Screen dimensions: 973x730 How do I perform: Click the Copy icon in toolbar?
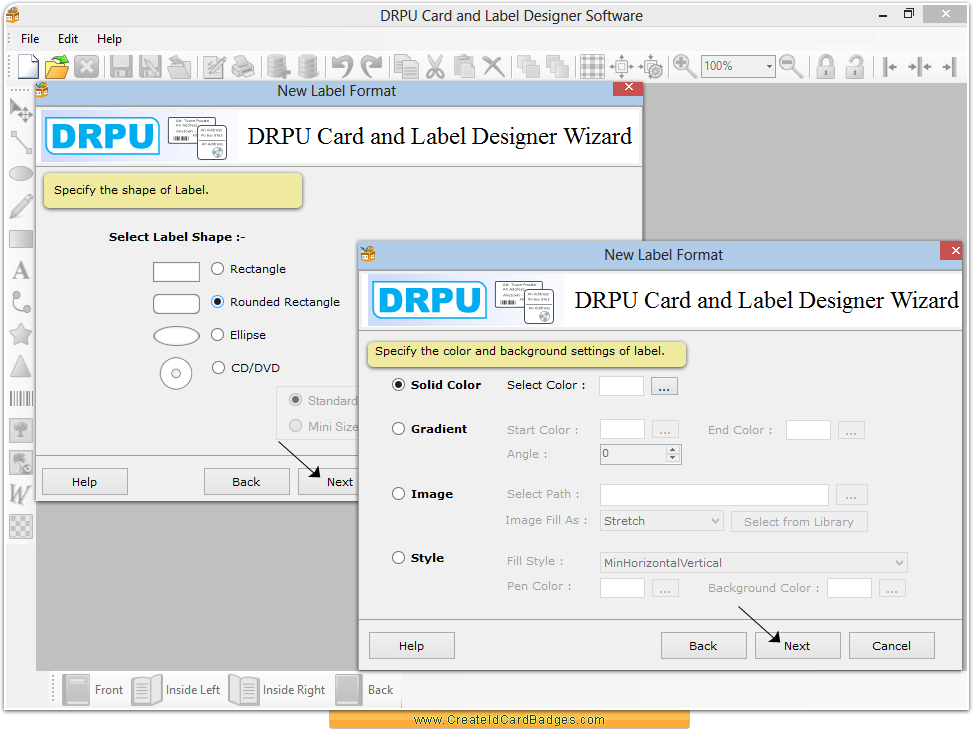[406, 66]
